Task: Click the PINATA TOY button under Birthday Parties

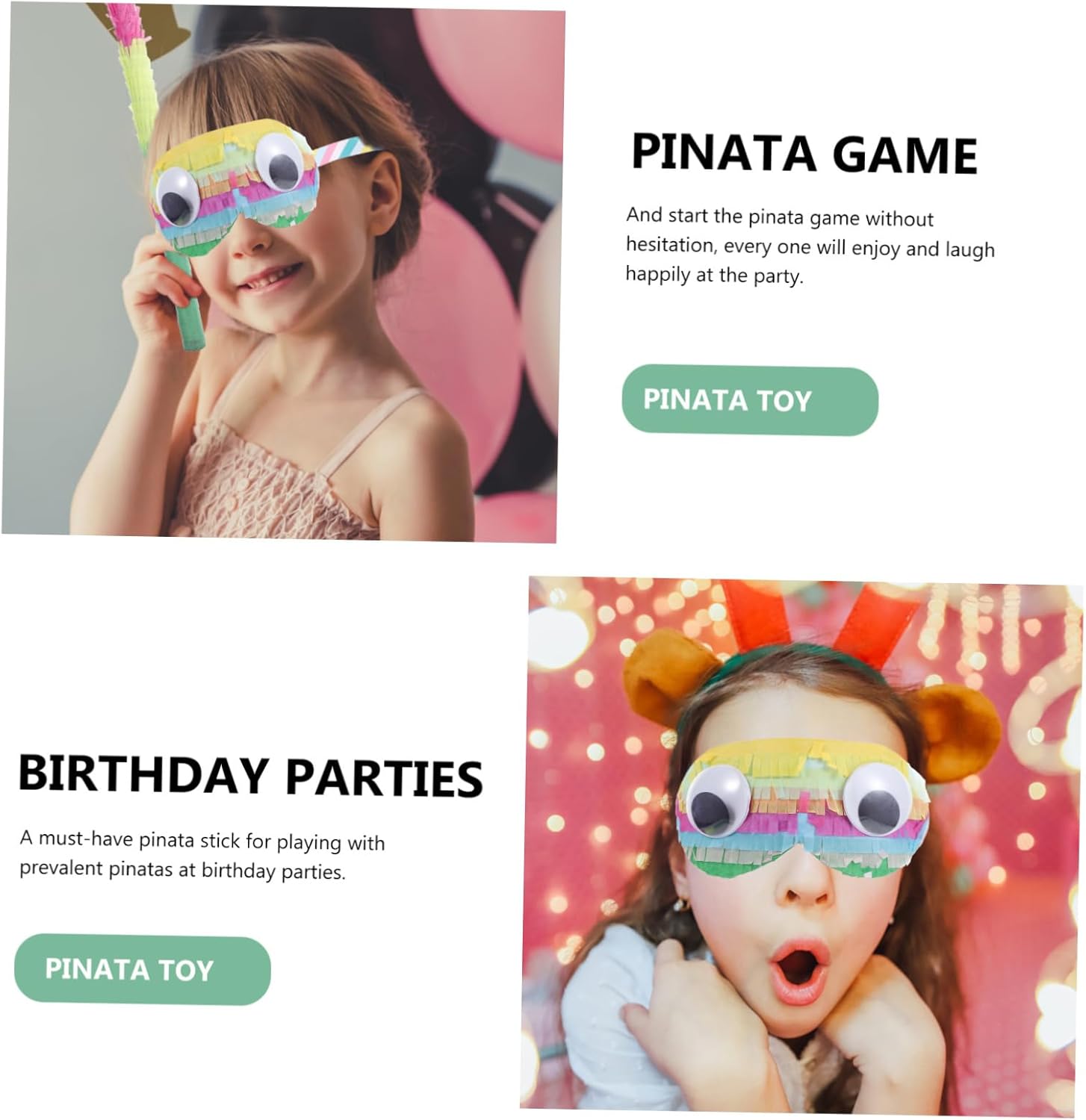Action: (x=143, y=970)
